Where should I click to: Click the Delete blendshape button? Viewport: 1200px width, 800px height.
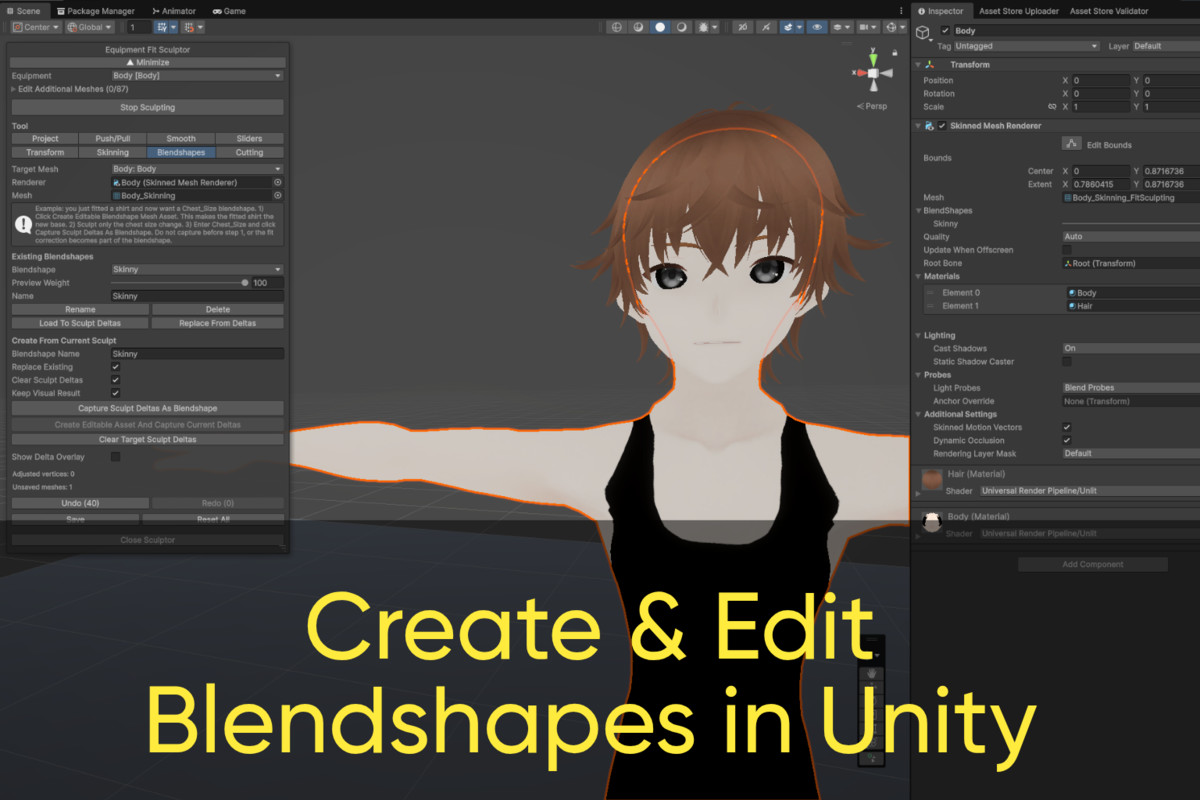(218, 310)
